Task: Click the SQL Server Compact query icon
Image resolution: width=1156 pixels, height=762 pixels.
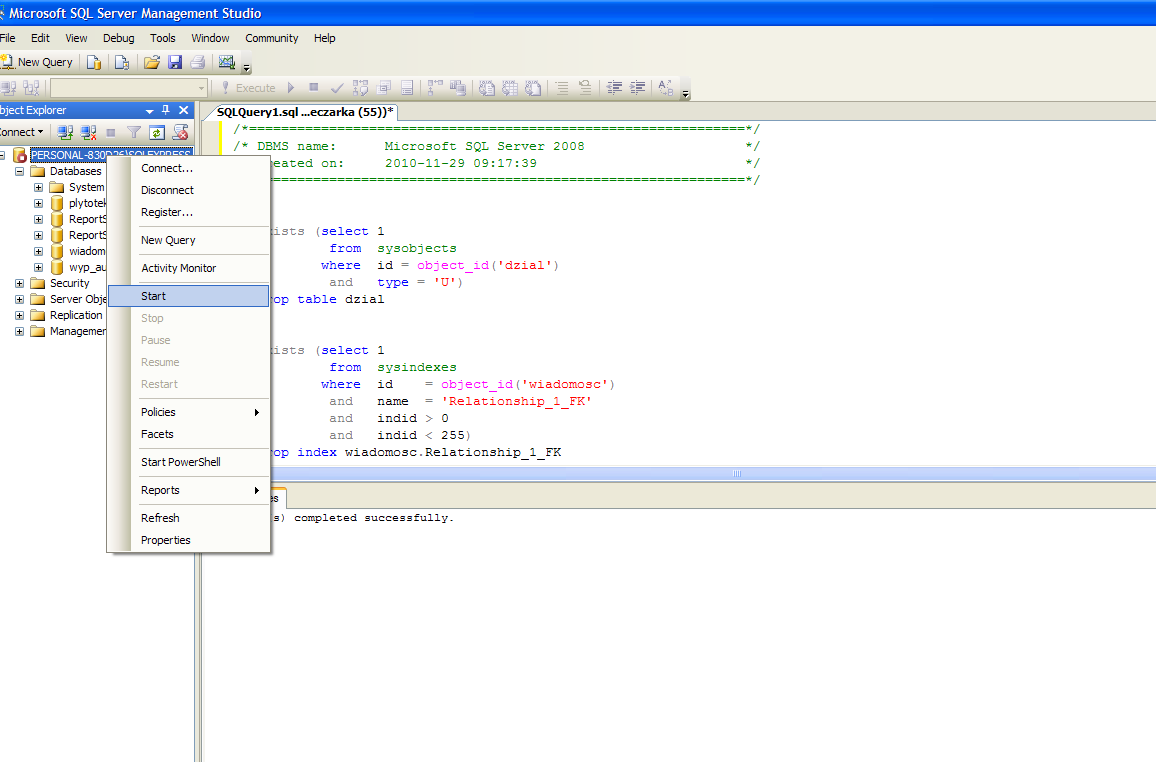Action: coord(122,63)
